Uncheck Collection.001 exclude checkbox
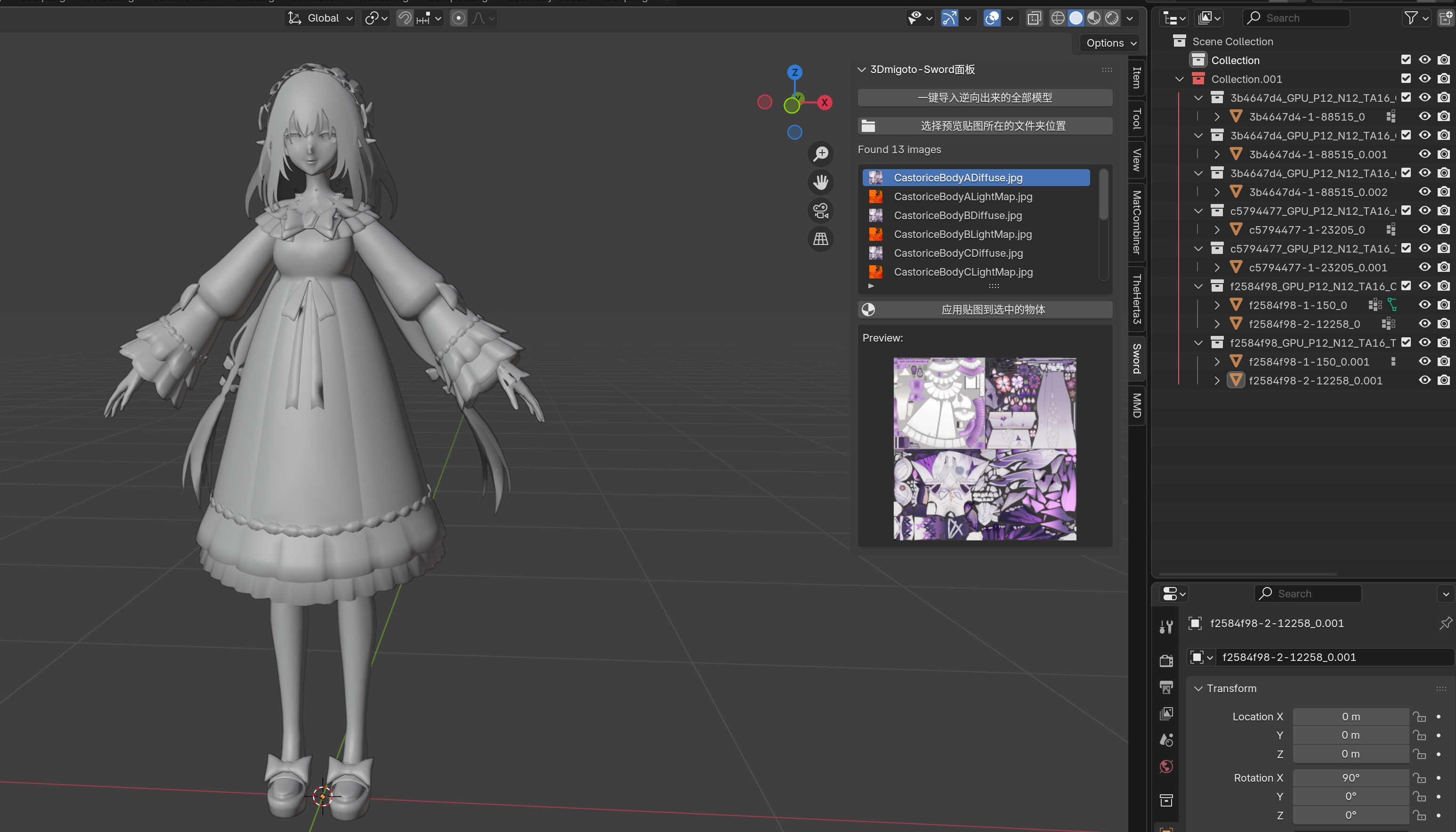Screen dimensions: 1456x832 click(1406, 79)
